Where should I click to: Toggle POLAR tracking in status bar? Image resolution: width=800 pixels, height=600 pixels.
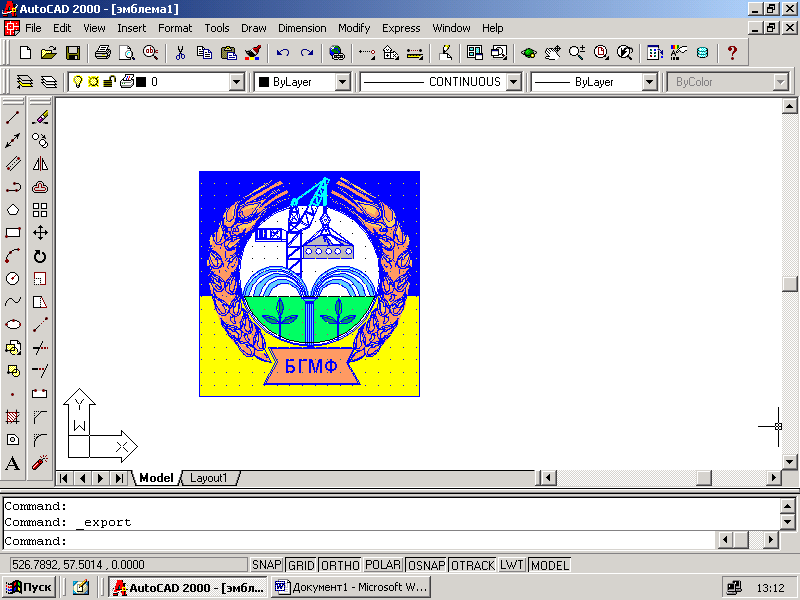(x=383, y=565)
